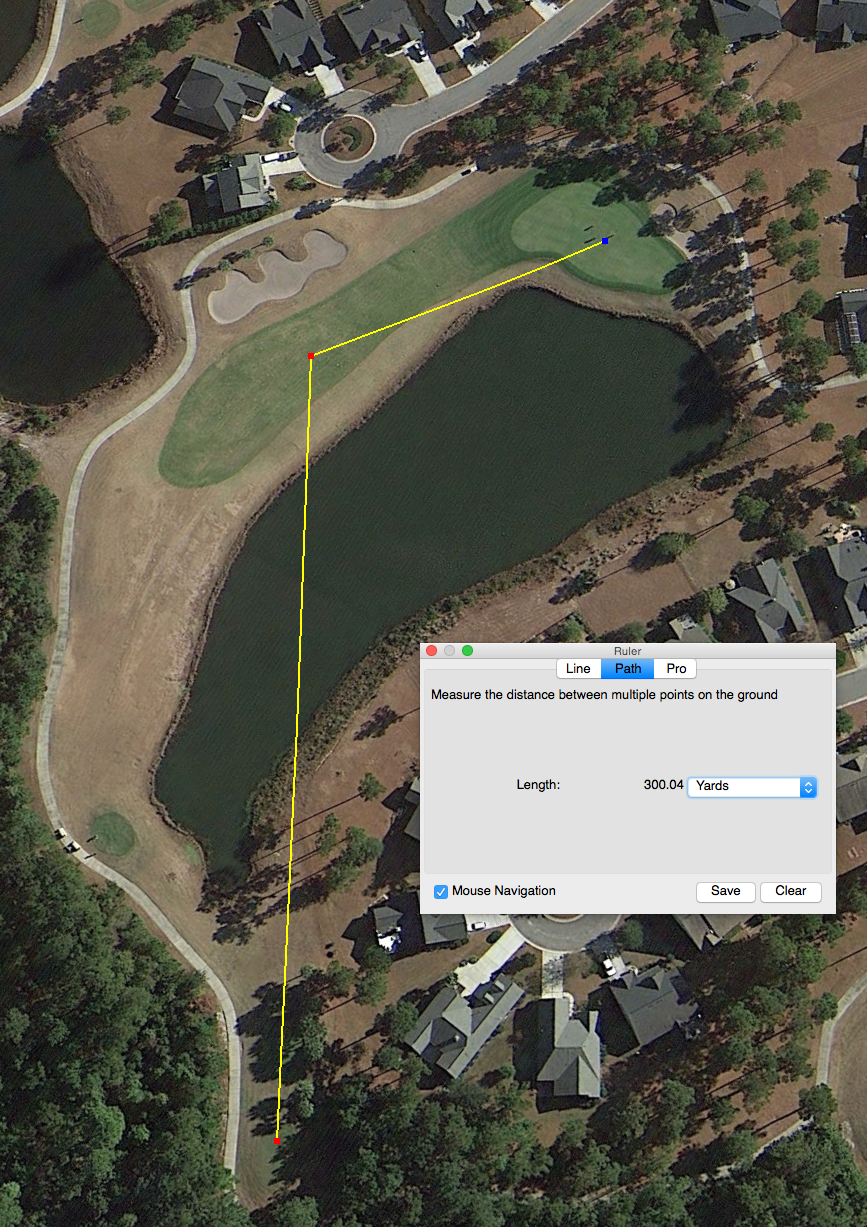Switch to the Line tab
Screen dimensions: 867x1227
pyautogui.click(x=578, y=669)
